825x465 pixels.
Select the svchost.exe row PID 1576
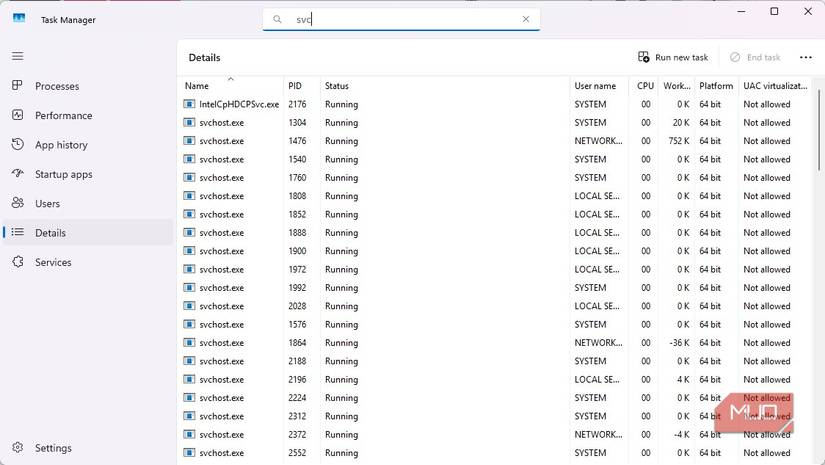click(495, 325)
